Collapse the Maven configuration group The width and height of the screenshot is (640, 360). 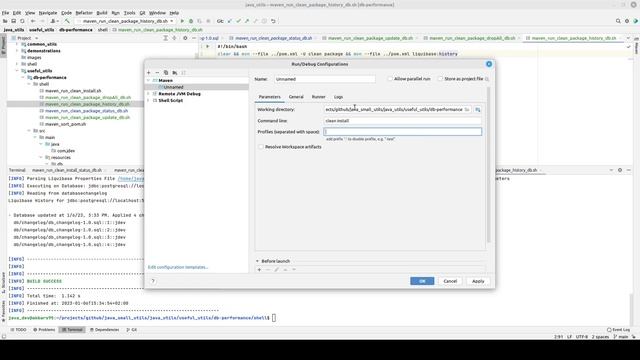(x=149, y=80)
